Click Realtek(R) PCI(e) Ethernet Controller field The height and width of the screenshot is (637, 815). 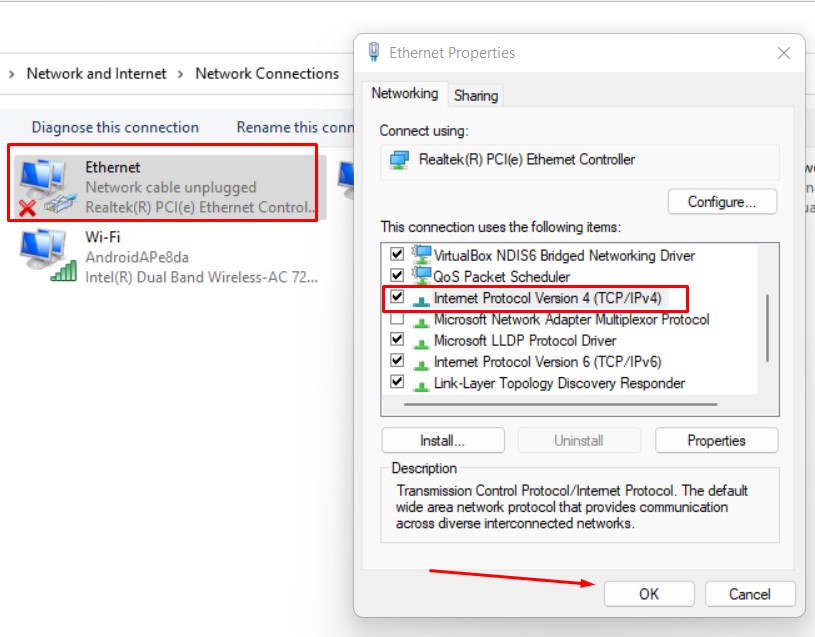pyautogui.click(x=580, y=162)
